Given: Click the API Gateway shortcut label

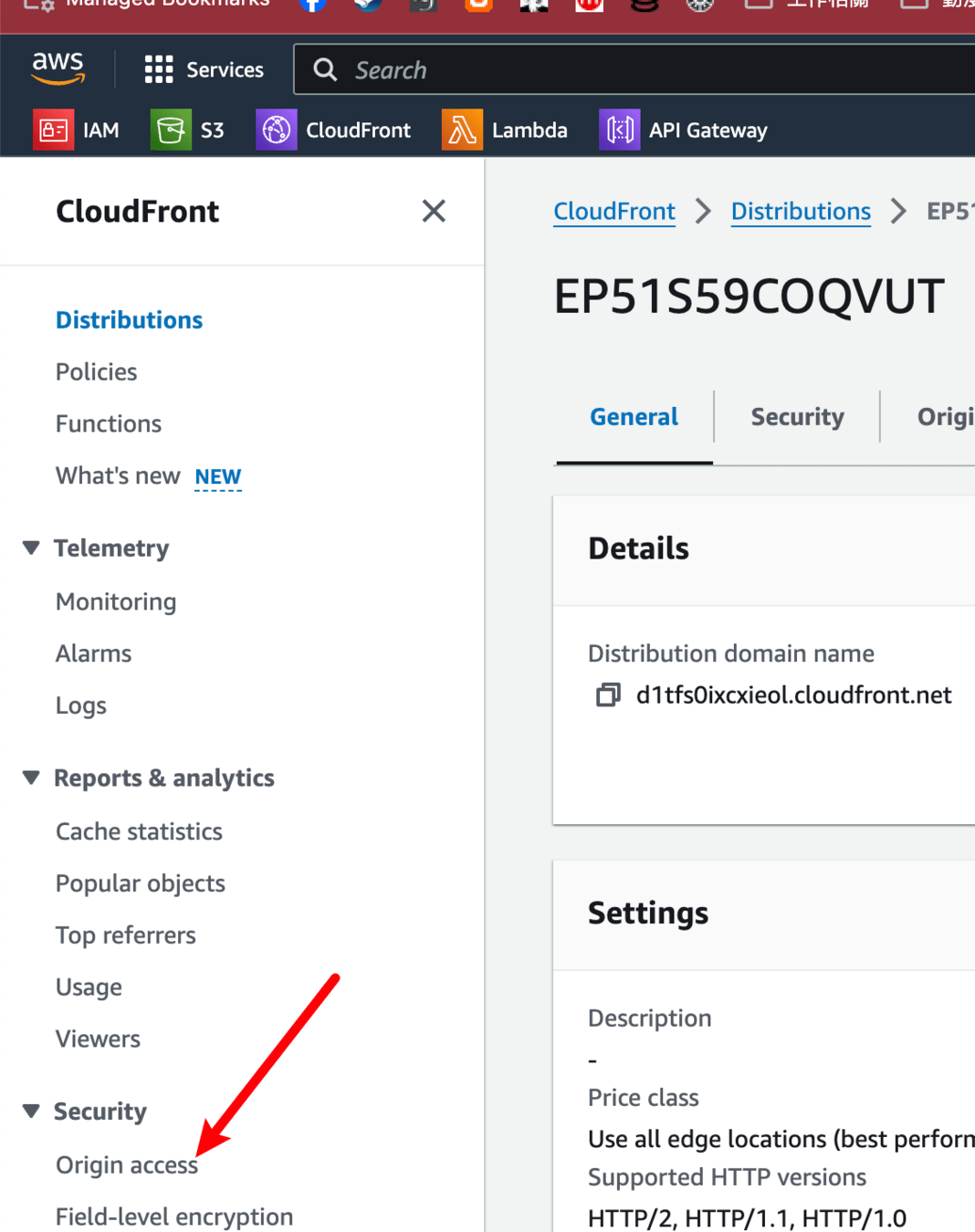Looking at the screenshot, I should [x=708, y=131].
